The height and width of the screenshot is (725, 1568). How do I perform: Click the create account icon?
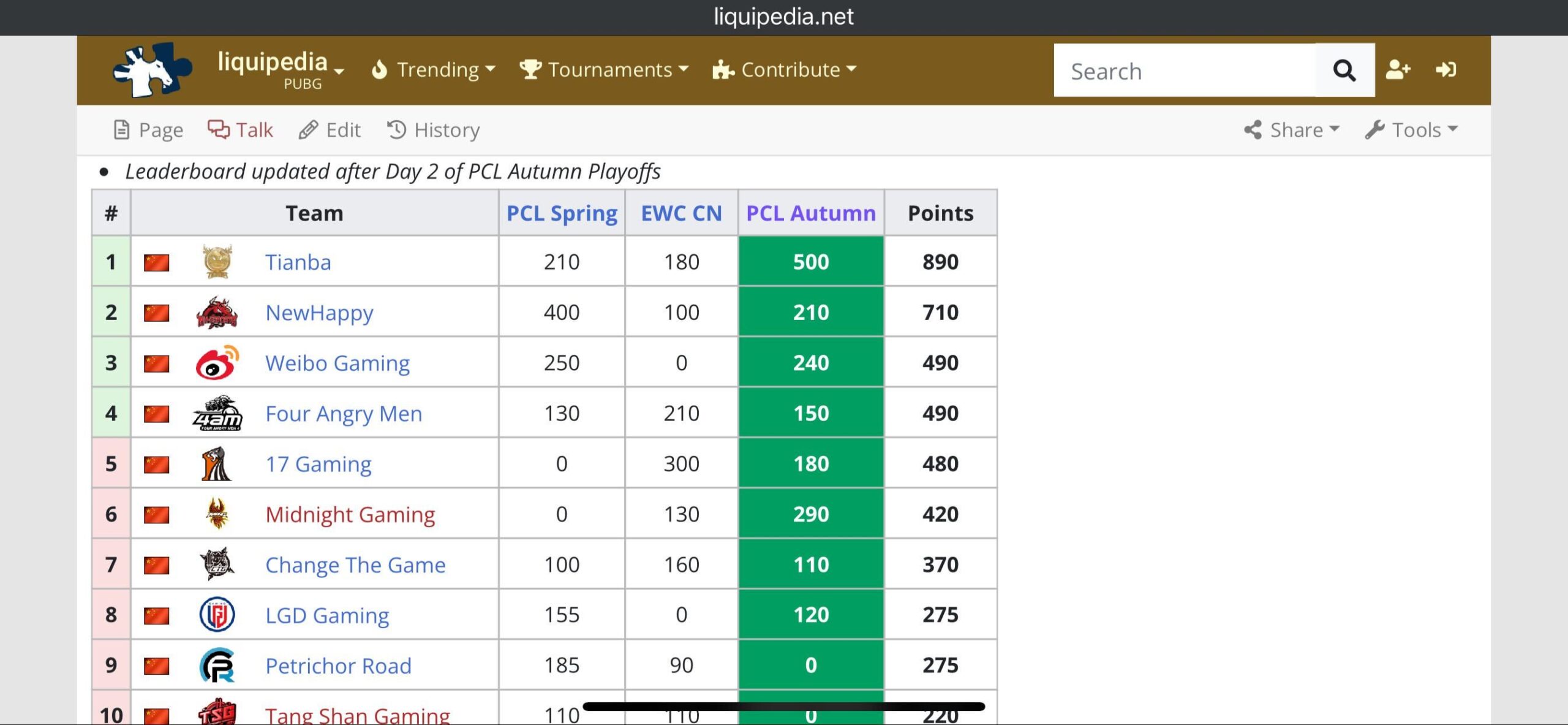1398,69
